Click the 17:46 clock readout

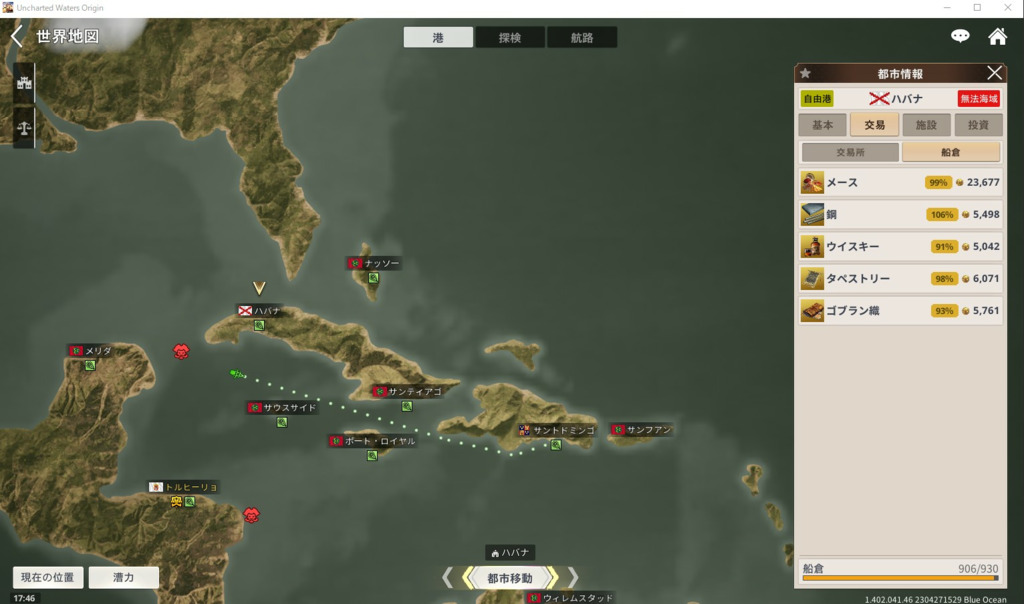(24, 598)
